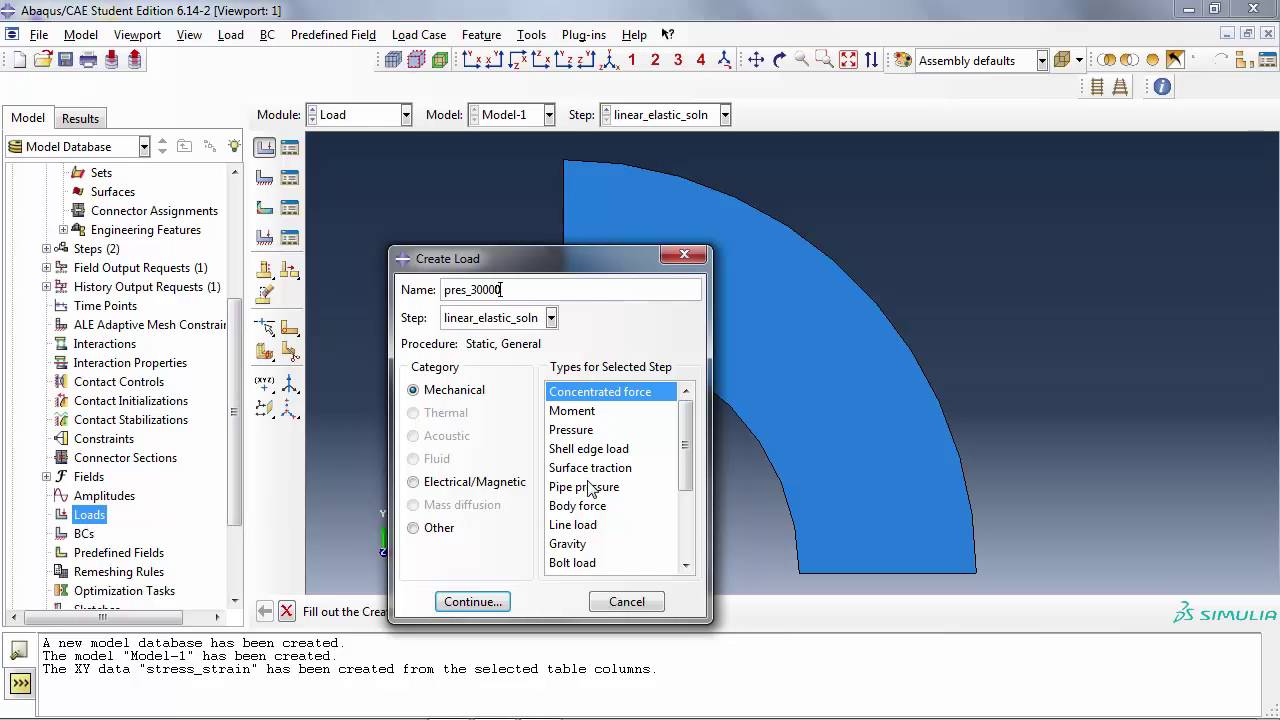This screenshot has width=1280, height=720.
Task: Select the Electrical/Magnetic category radio button
Action: (x=413, y=482)
